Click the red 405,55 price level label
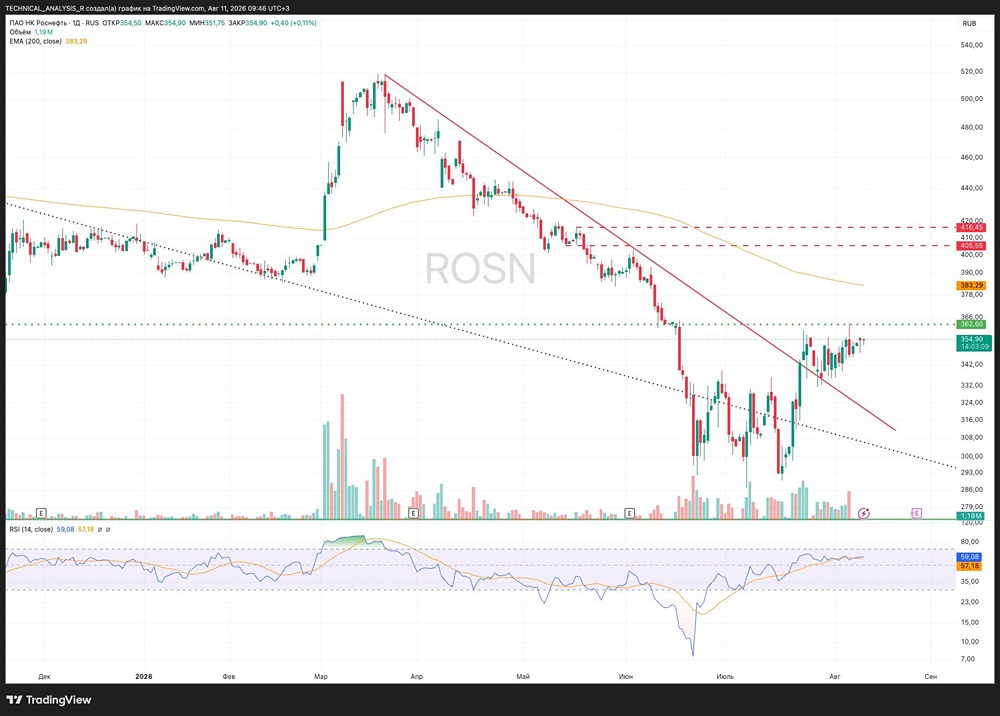 pos(971,245)
